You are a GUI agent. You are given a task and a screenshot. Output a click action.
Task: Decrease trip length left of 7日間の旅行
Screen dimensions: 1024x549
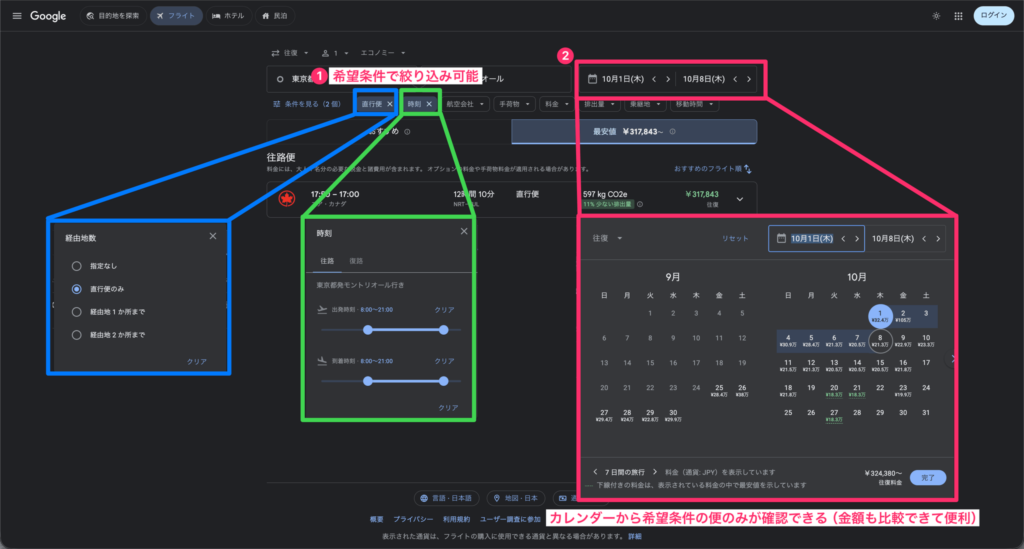[595, 471]
